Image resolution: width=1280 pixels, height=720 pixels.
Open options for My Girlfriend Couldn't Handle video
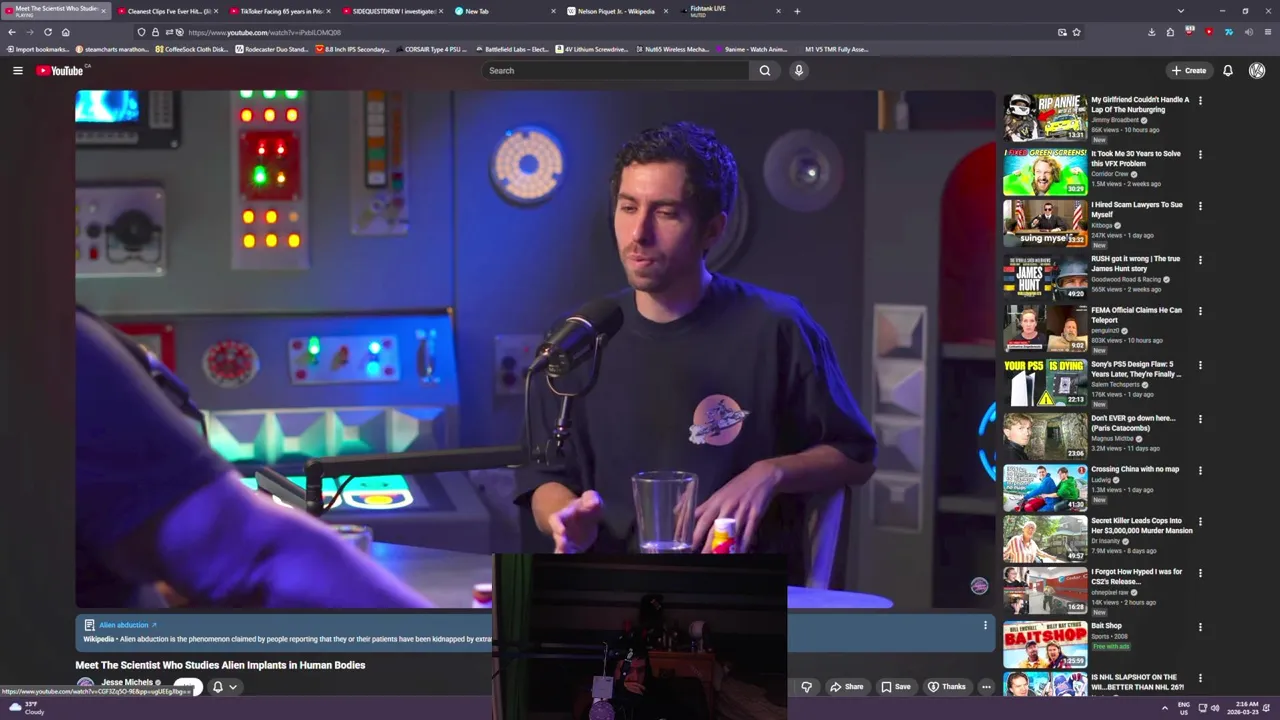[x=1200, y=100]
